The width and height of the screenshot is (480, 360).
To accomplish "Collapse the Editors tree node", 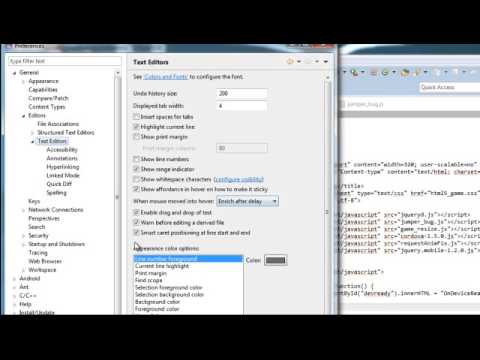I will (x=23, y=116).
